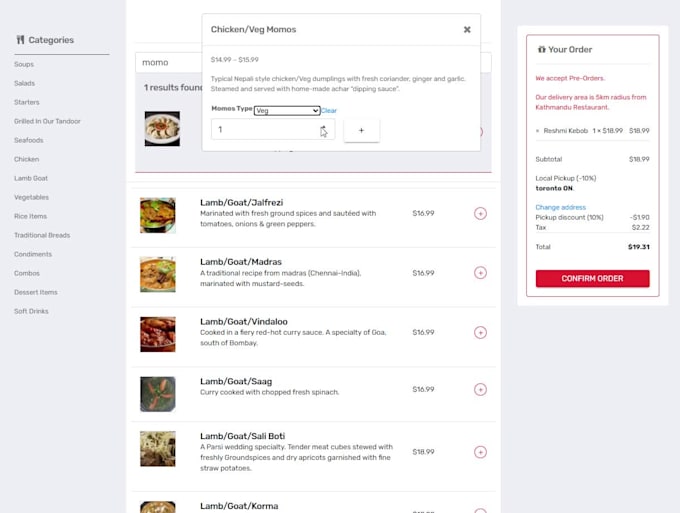Click the Lamb/Goat/Vindaloo title
This screenshot has height=513, width=680.
click(244, 322)
